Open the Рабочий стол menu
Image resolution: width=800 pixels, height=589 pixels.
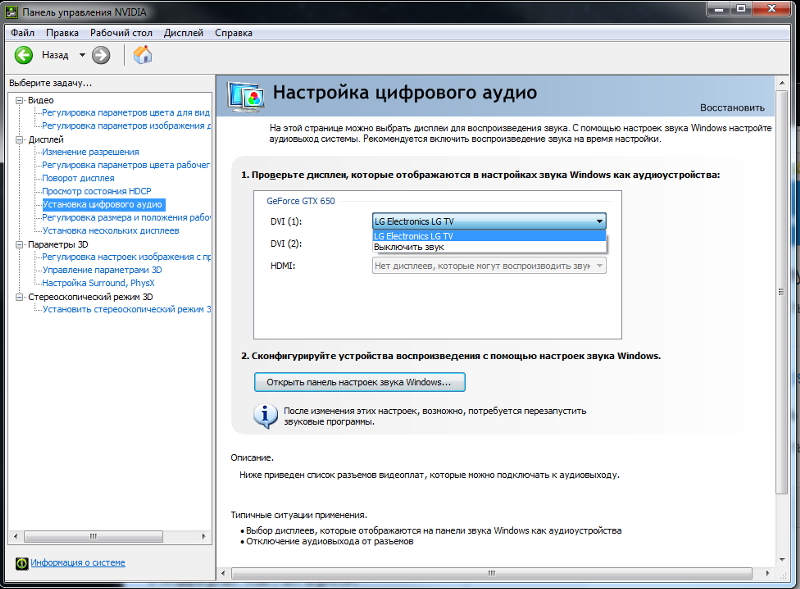pos(114,33)
